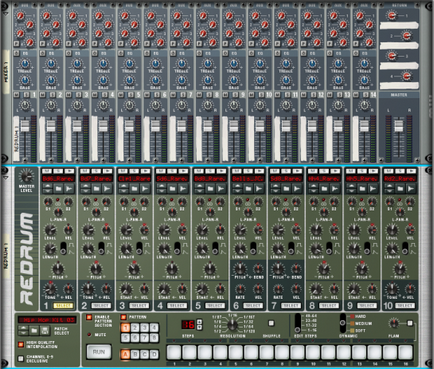Toggle High Quality Interpolation
Screen dimensions: 434x369
[x=21, y=344]
